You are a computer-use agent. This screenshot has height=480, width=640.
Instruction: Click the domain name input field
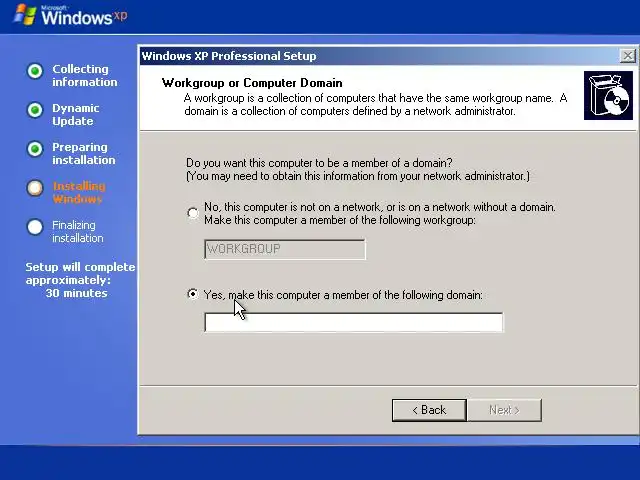coord(353,322)
